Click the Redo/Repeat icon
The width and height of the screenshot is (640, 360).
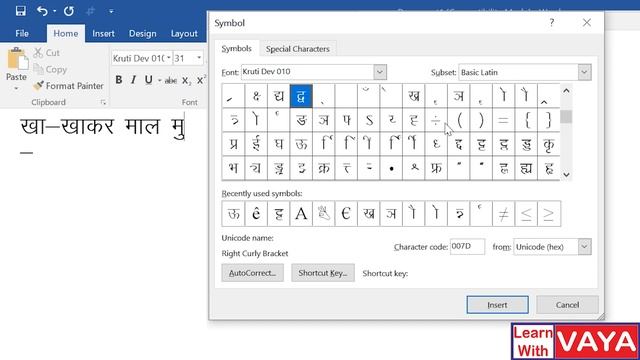[x=69, y=11]
